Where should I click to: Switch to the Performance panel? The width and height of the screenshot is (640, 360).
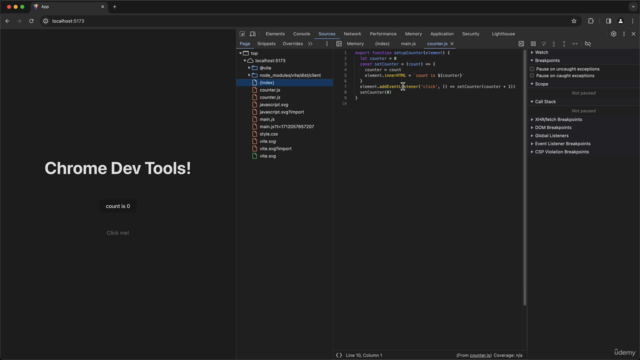(383, 34)
